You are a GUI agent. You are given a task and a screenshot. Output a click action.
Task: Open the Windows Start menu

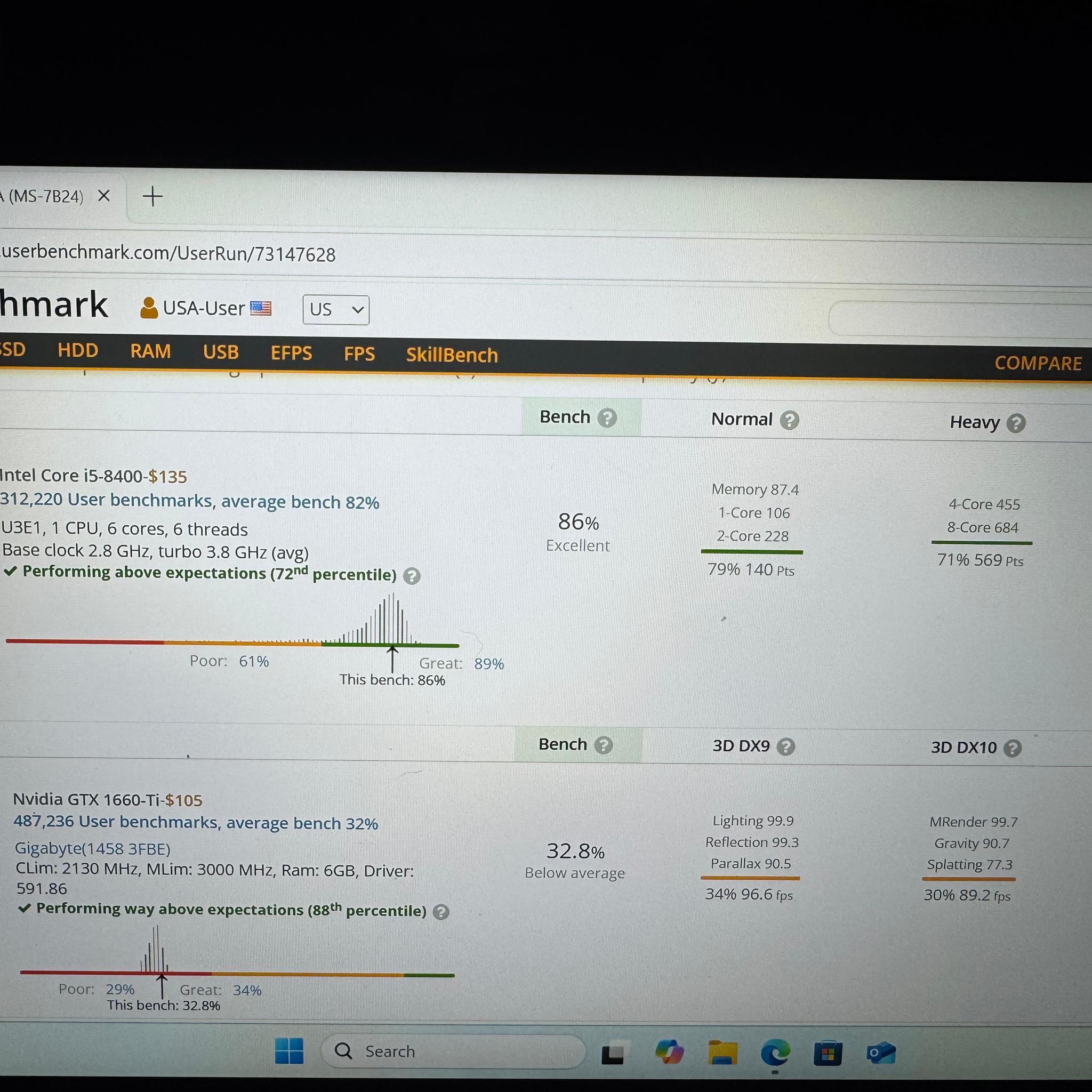289,1051
